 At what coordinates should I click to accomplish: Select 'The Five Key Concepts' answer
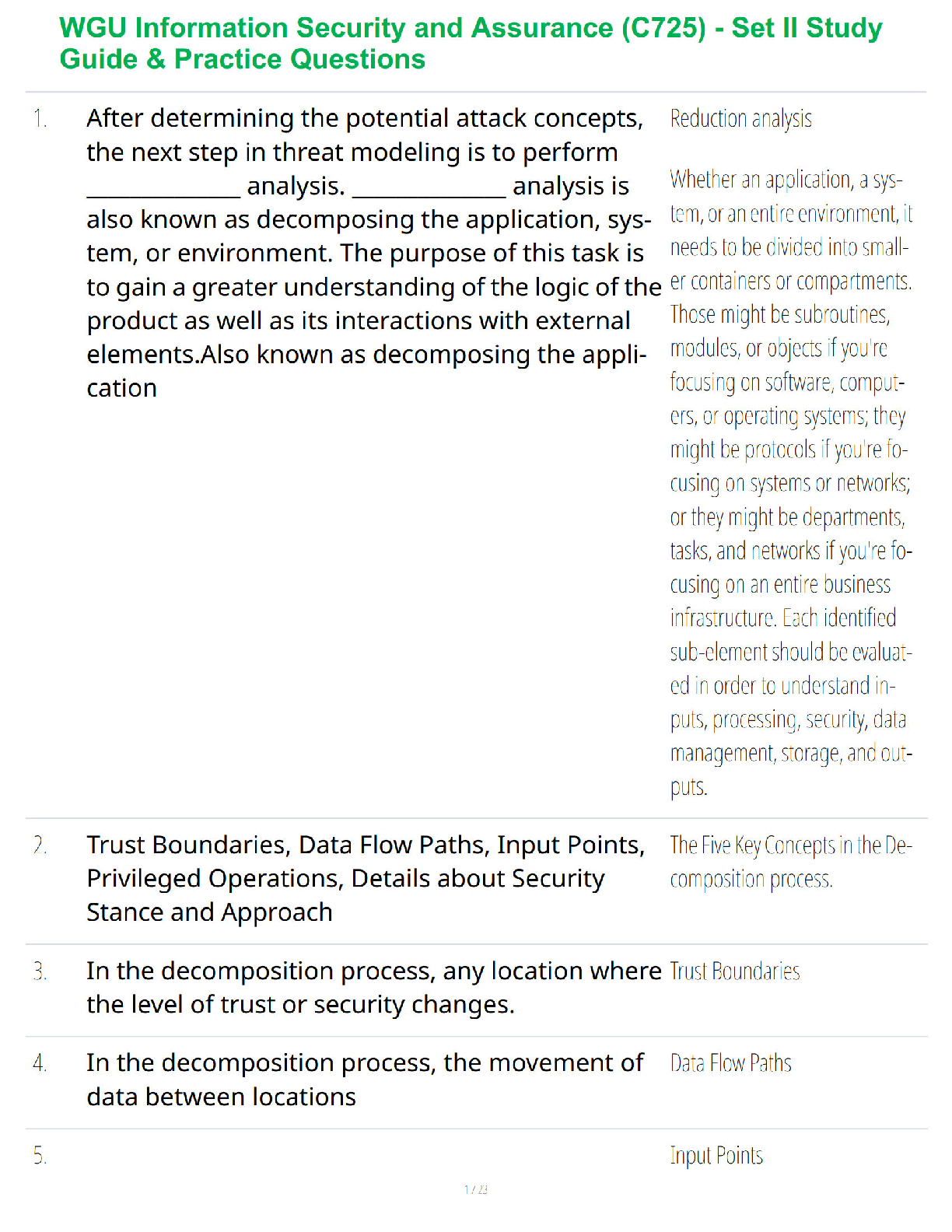(791, 862)
